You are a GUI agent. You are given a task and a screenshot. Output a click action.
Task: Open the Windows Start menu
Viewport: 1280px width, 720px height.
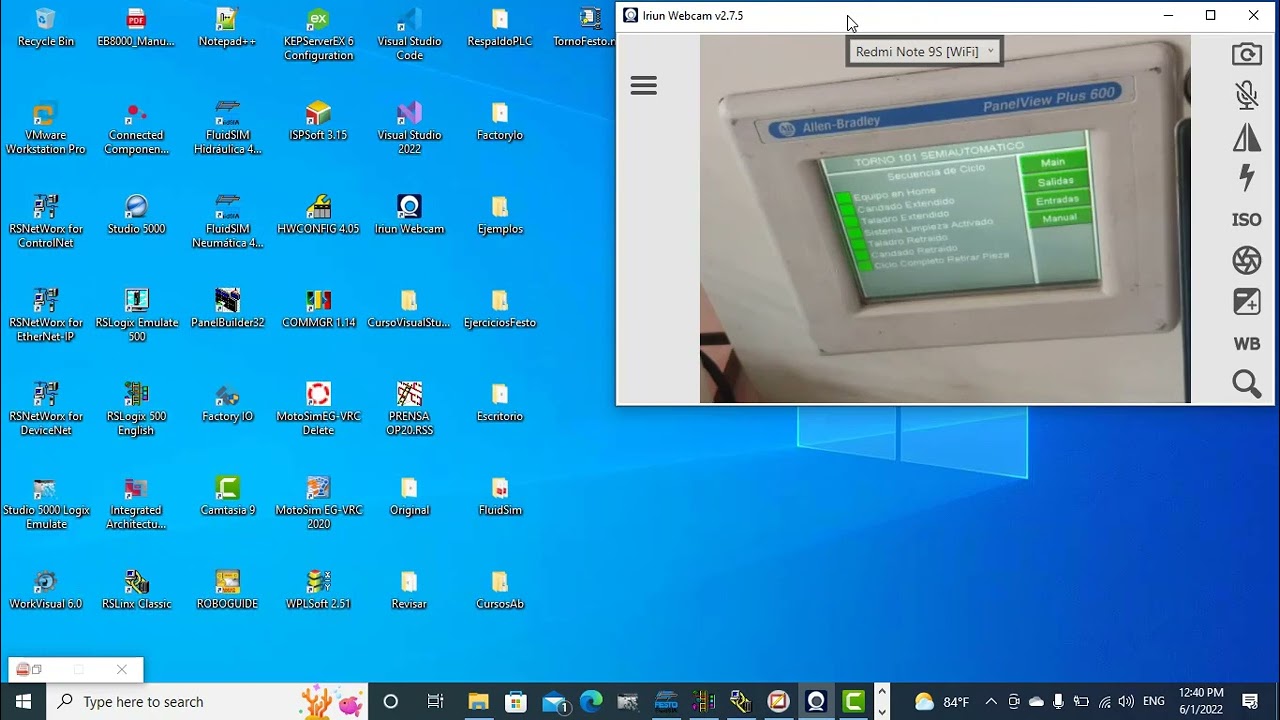[x=23, y=702]
